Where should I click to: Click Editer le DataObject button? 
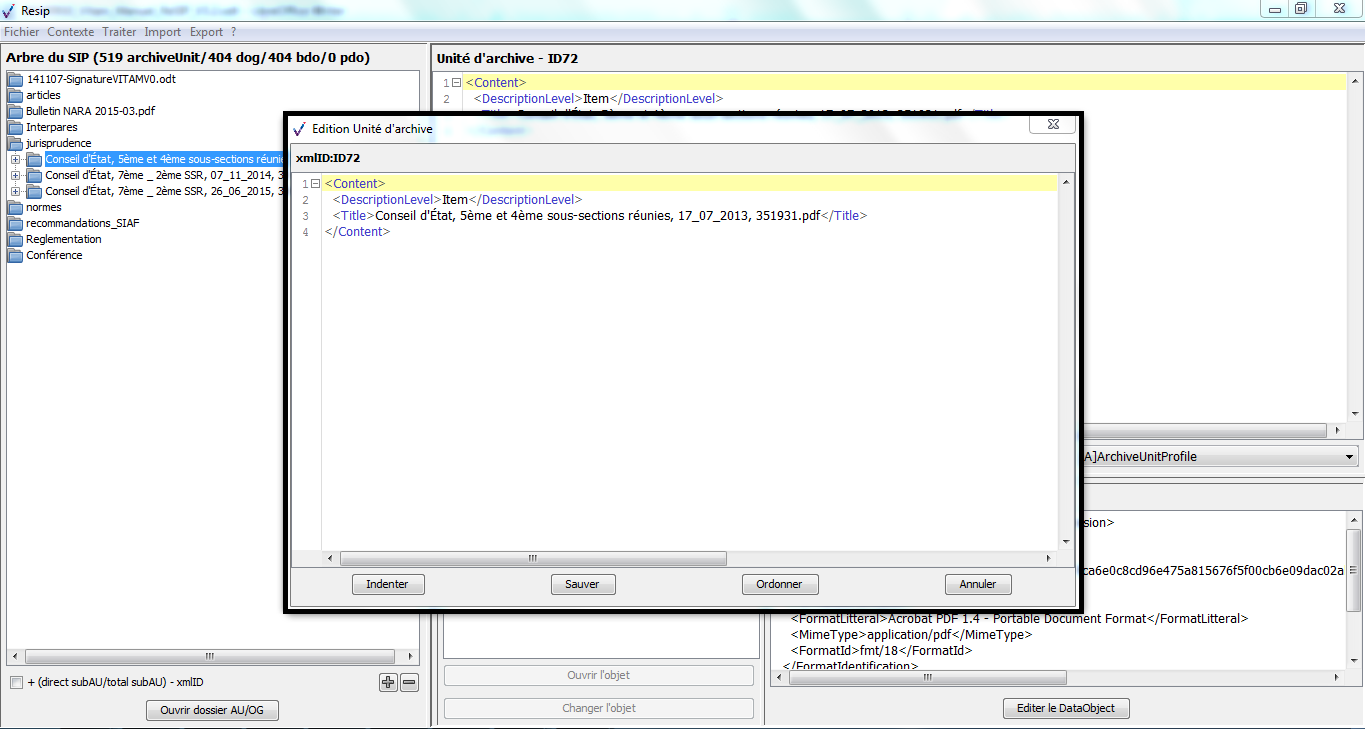click(1066, 708)
